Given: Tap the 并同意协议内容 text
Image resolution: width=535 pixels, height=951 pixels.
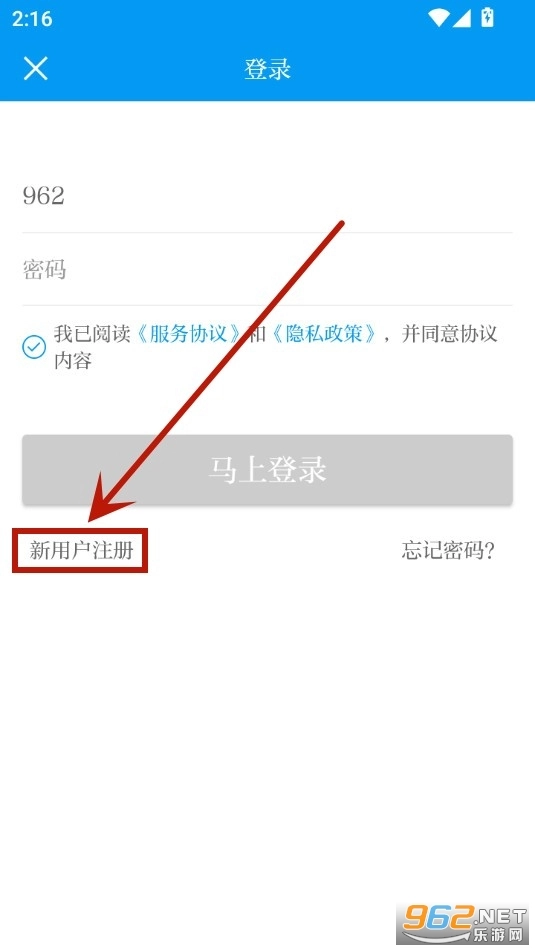Looking at the screenshot, I should 276,347.
